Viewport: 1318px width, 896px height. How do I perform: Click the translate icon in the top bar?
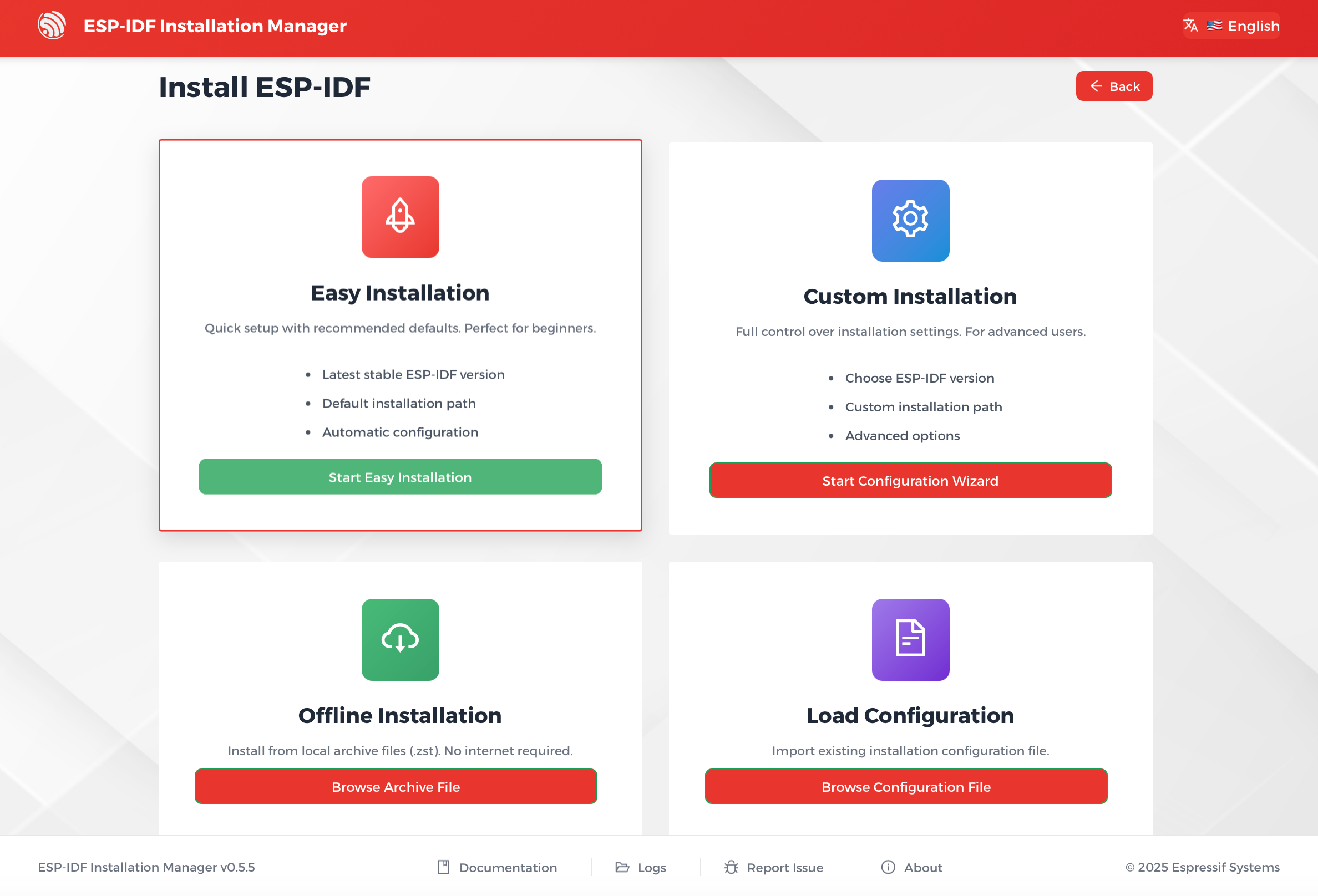tap(1192, 25)
